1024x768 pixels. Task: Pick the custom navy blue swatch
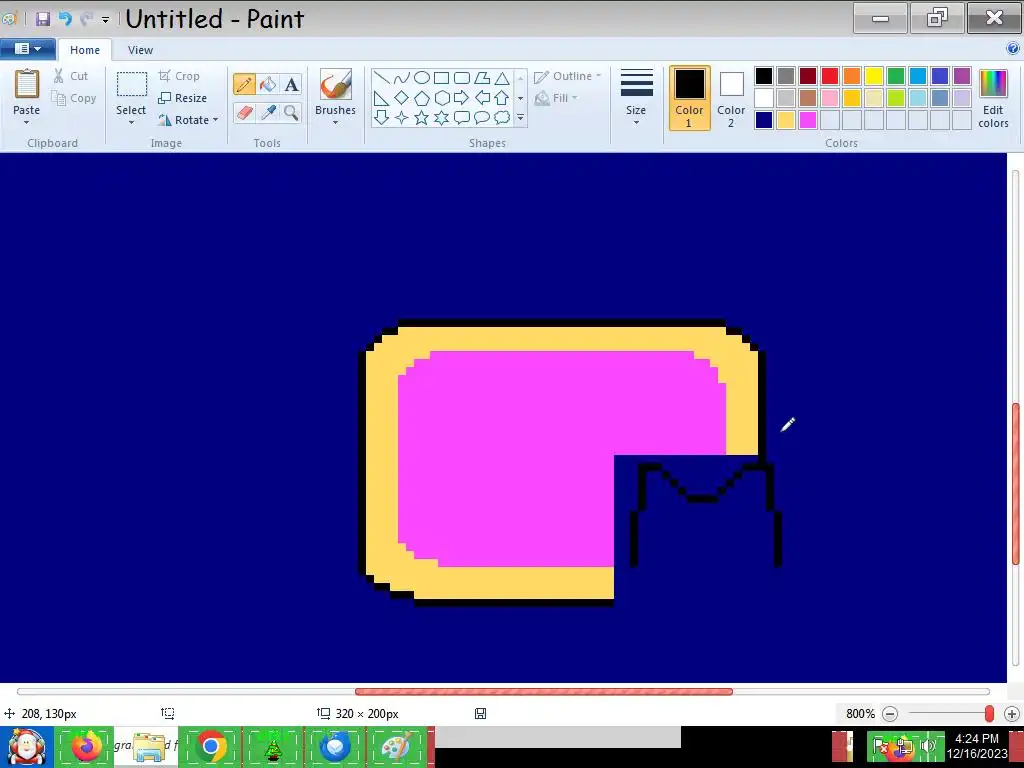click(763, 120)
